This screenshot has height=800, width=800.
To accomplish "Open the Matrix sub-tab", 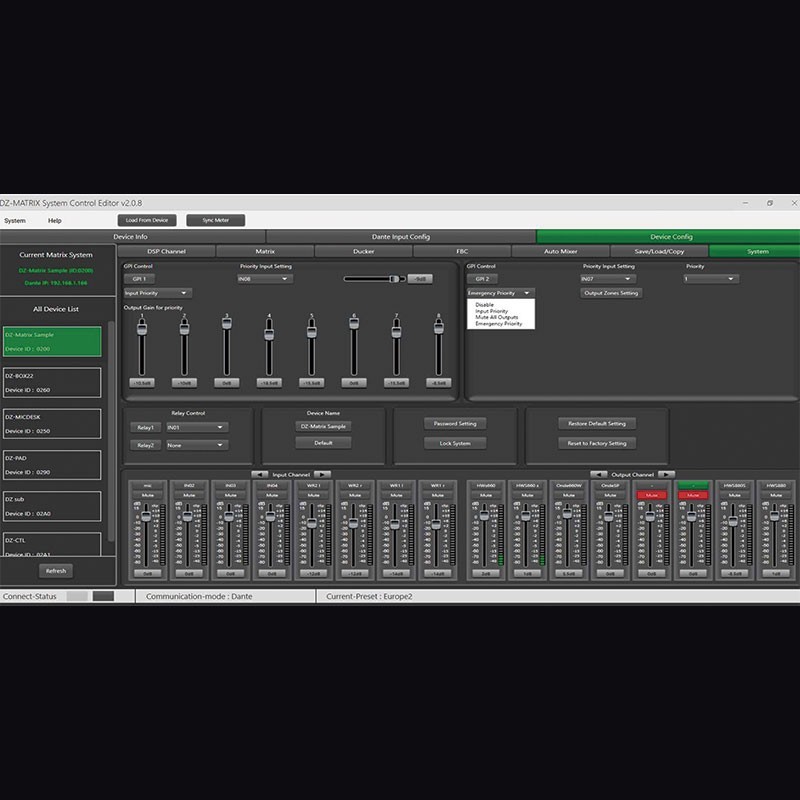I will (x=265, y=252).
